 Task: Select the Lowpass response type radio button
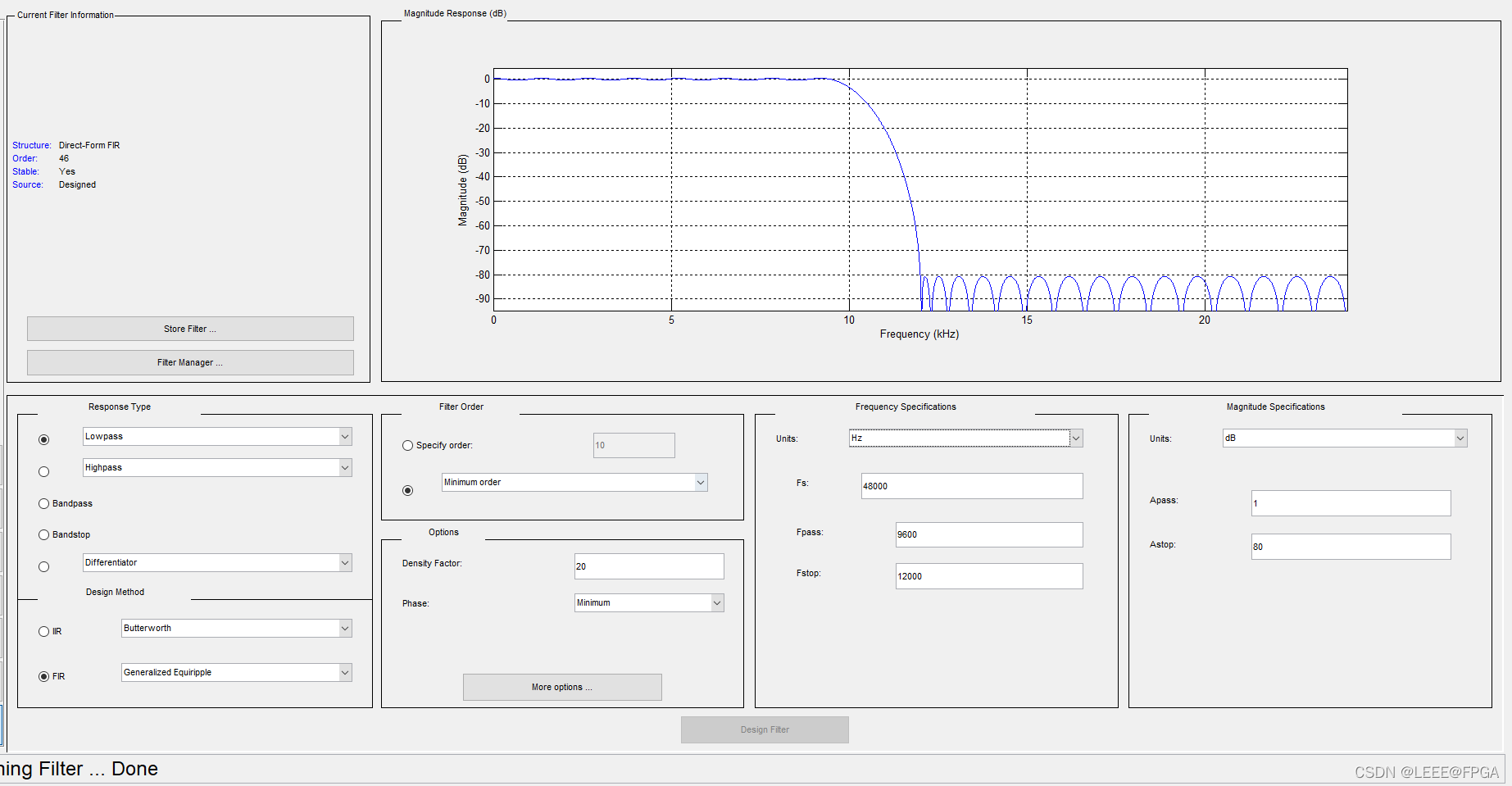tap(44, 440)
